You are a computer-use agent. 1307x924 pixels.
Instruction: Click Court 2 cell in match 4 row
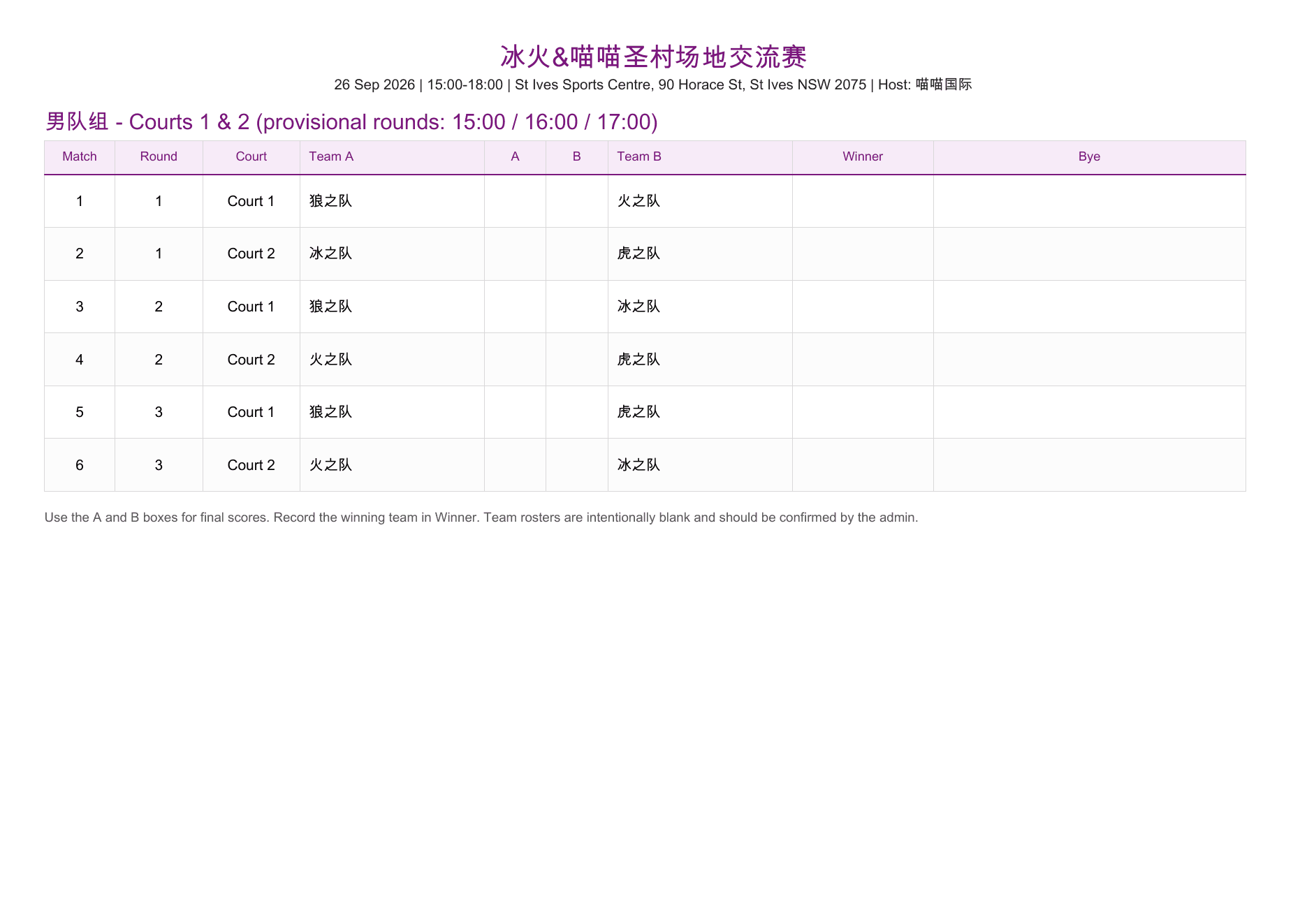tap(251, 360)
